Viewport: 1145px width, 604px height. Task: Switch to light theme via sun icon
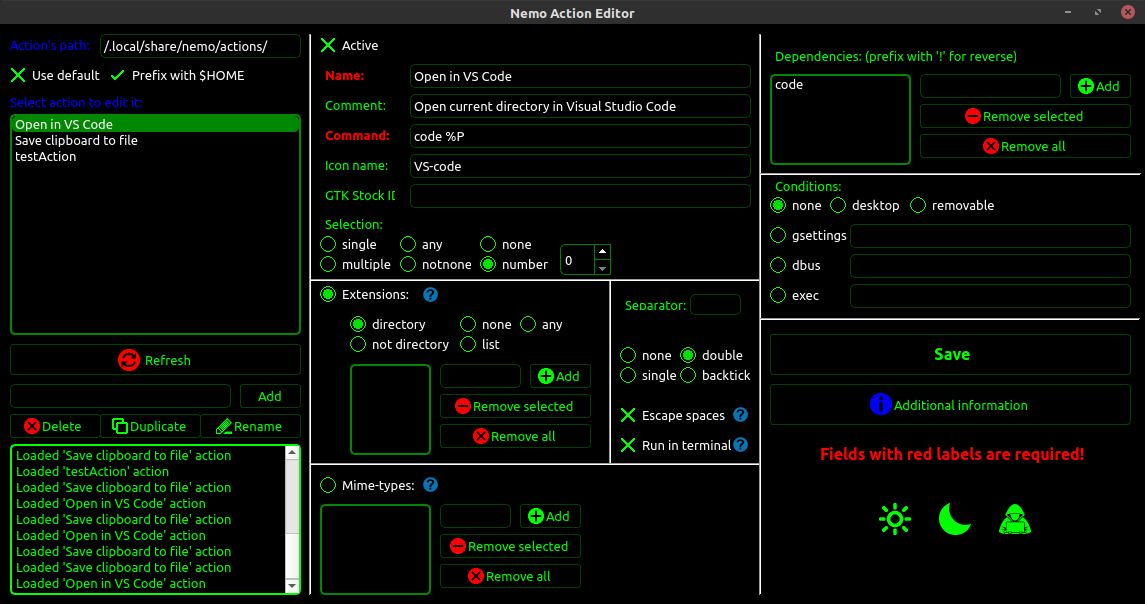pos(894,518)
